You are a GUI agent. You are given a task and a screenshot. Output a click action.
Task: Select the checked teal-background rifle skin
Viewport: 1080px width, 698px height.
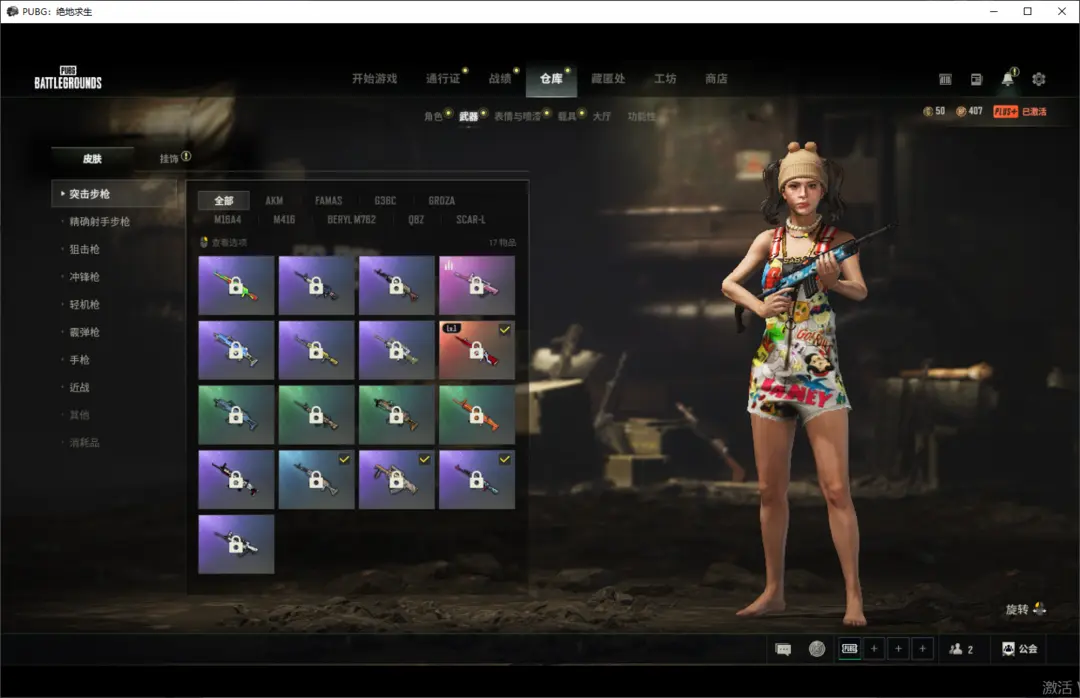(x=316, y=480)
